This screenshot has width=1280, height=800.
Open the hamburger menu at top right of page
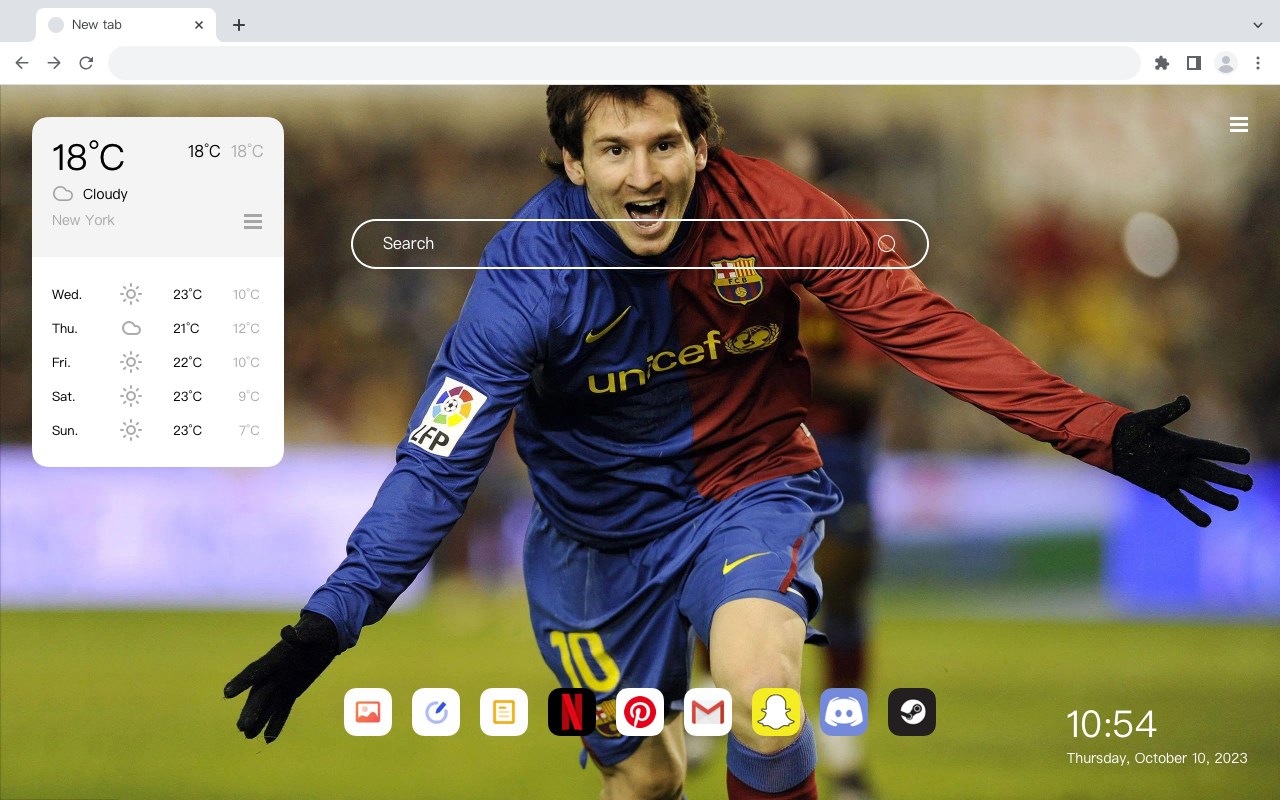pyautogui.click(x=1239, y=125)
